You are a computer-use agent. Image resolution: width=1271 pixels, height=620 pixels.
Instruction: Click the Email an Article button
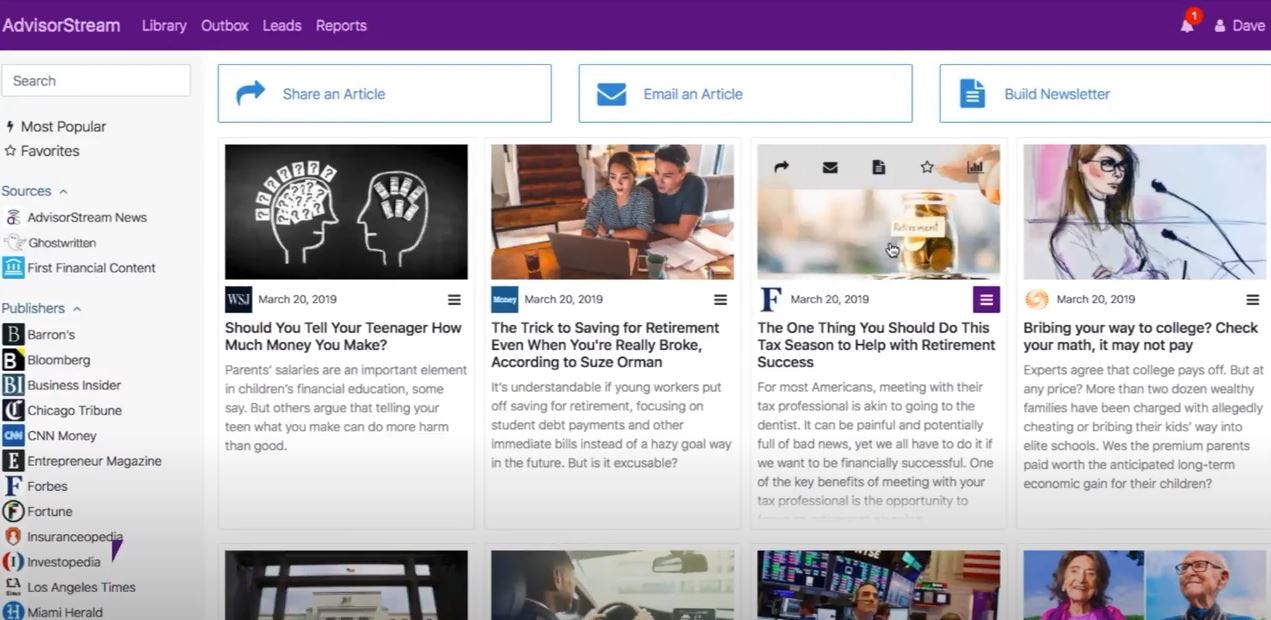click(x=746, y=94)
